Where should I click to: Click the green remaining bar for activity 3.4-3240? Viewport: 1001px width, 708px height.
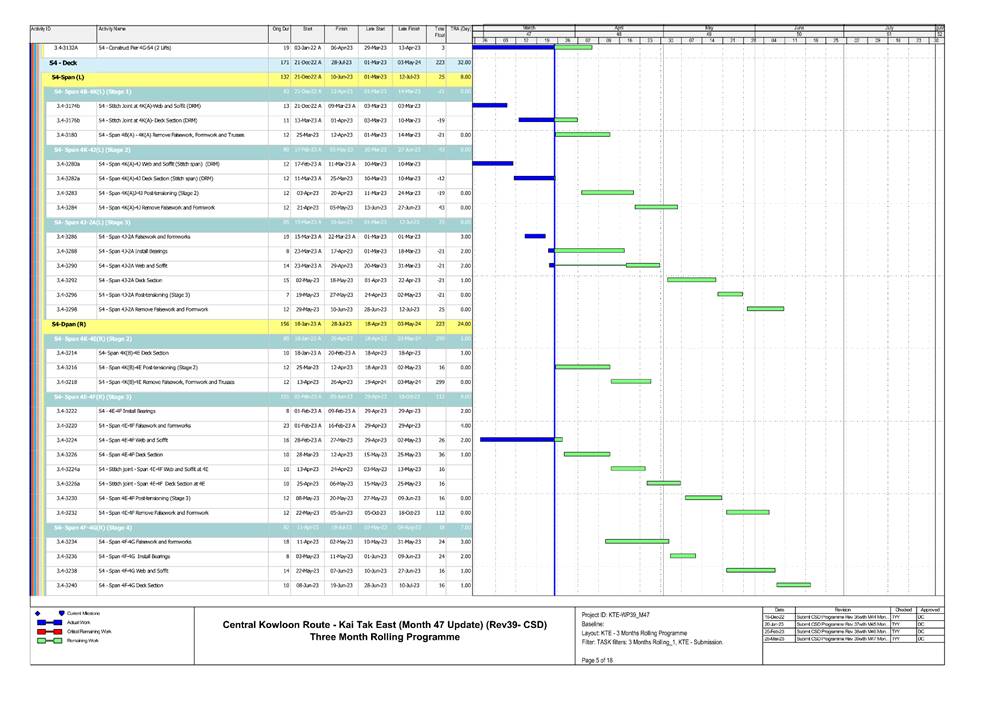coord(793,586)
